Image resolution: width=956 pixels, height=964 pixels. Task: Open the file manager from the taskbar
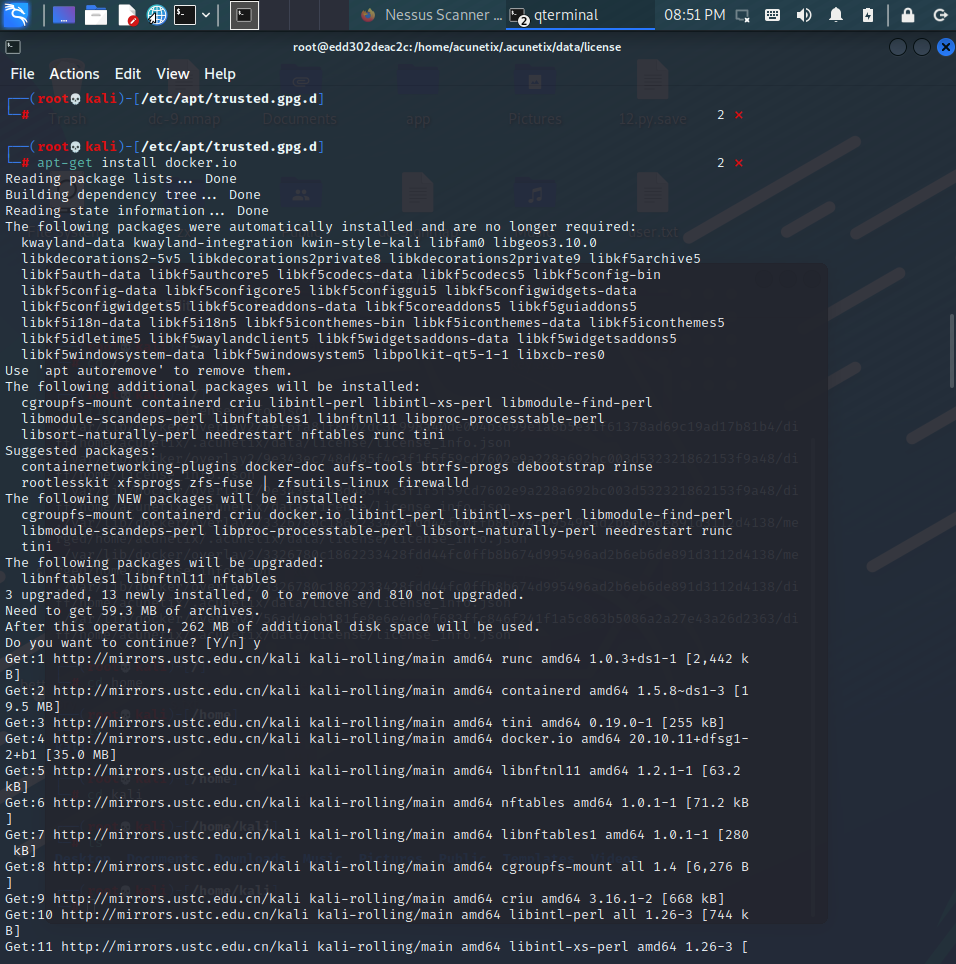(94, 14)
